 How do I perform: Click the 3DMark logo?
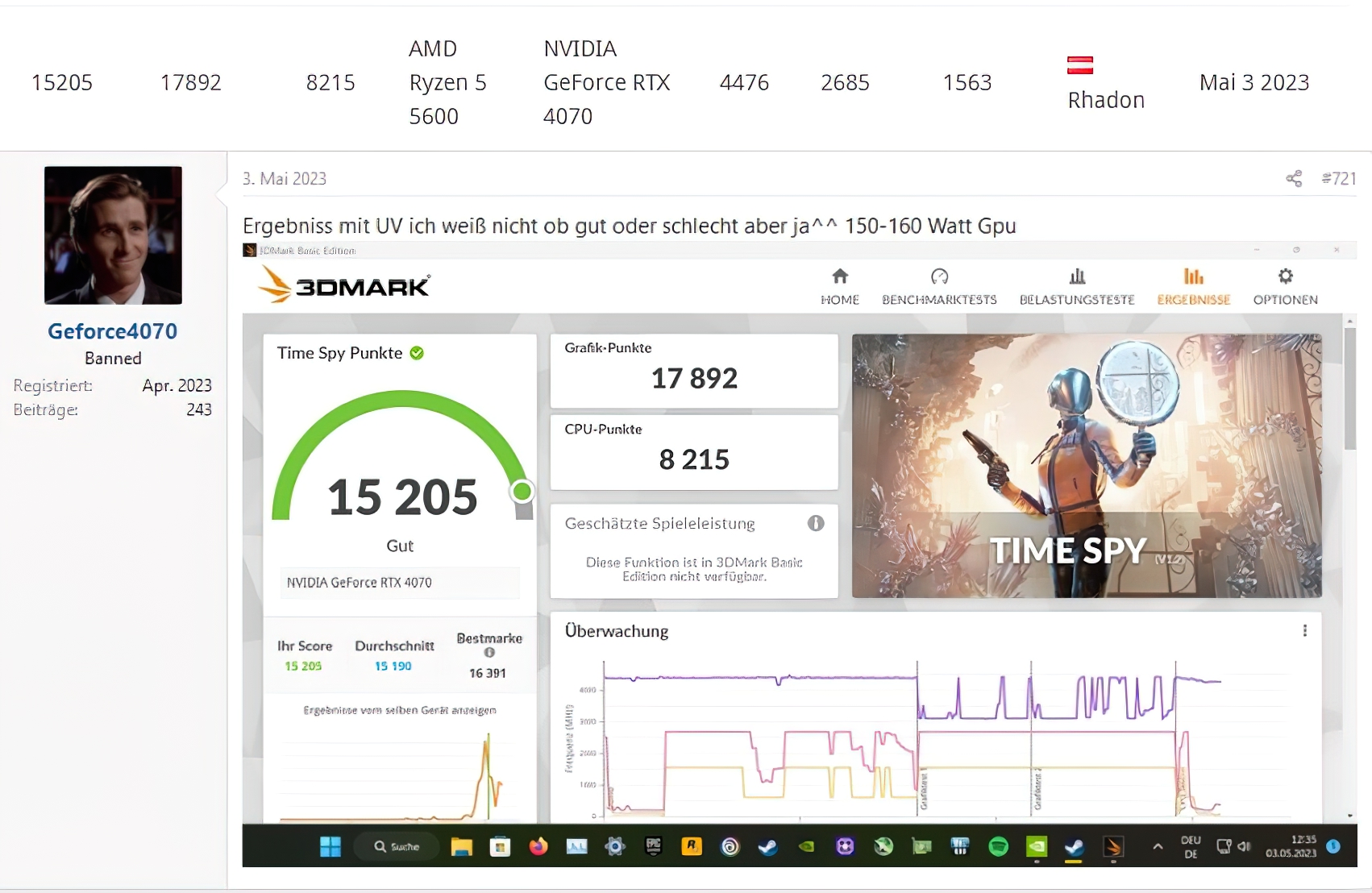[344, 285]
